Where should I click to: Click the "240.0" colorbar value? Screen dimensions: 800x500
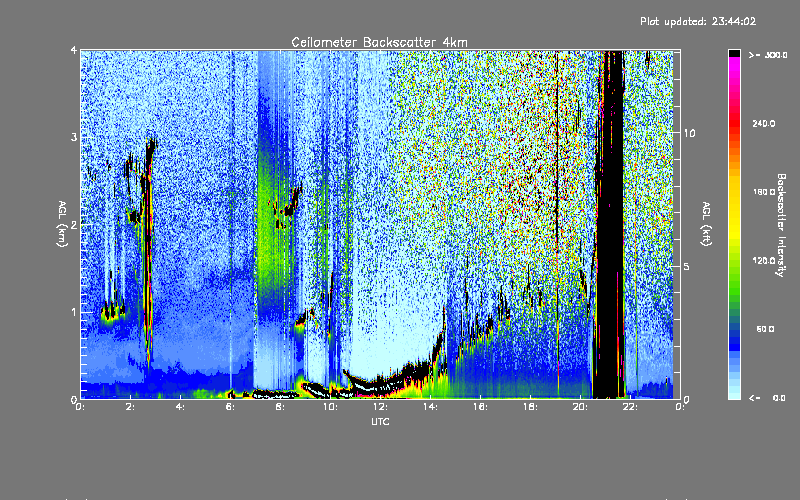point(764,123)
